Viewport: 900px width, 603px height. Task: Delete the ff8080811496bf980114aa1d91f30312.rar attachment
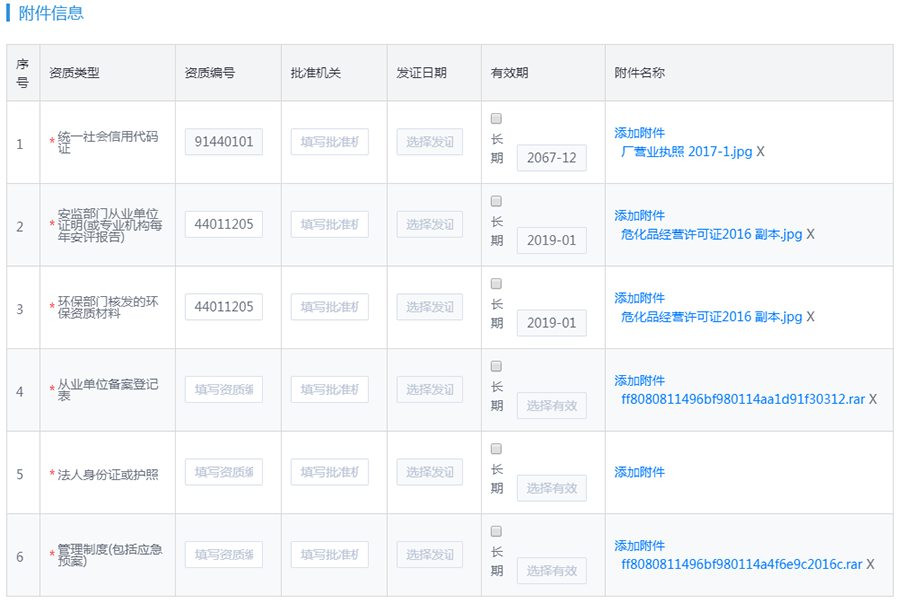[x=873, y=400]
